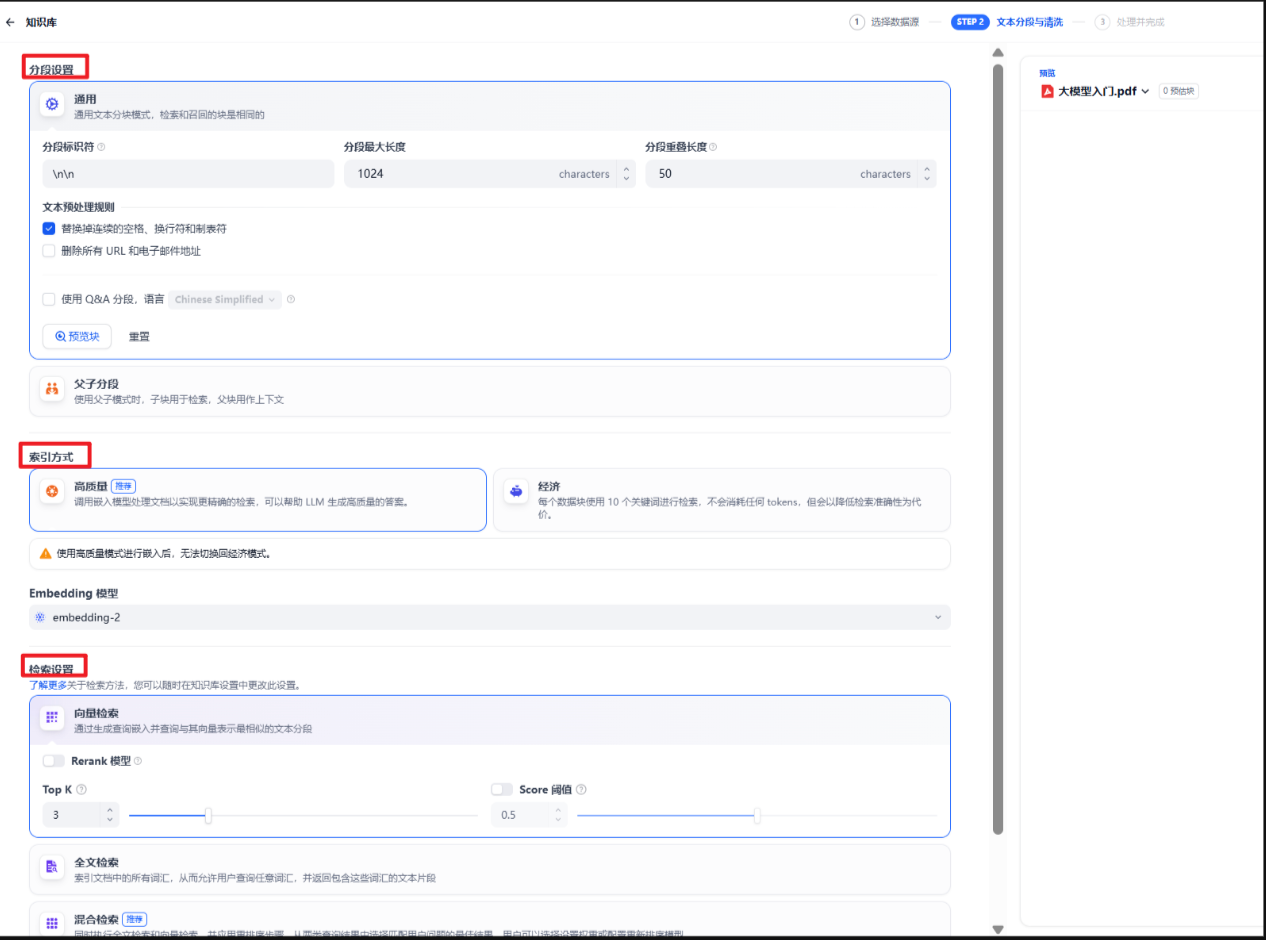
Task: Open the Chinese Simplified language dropdown
Action: (225, 299)
